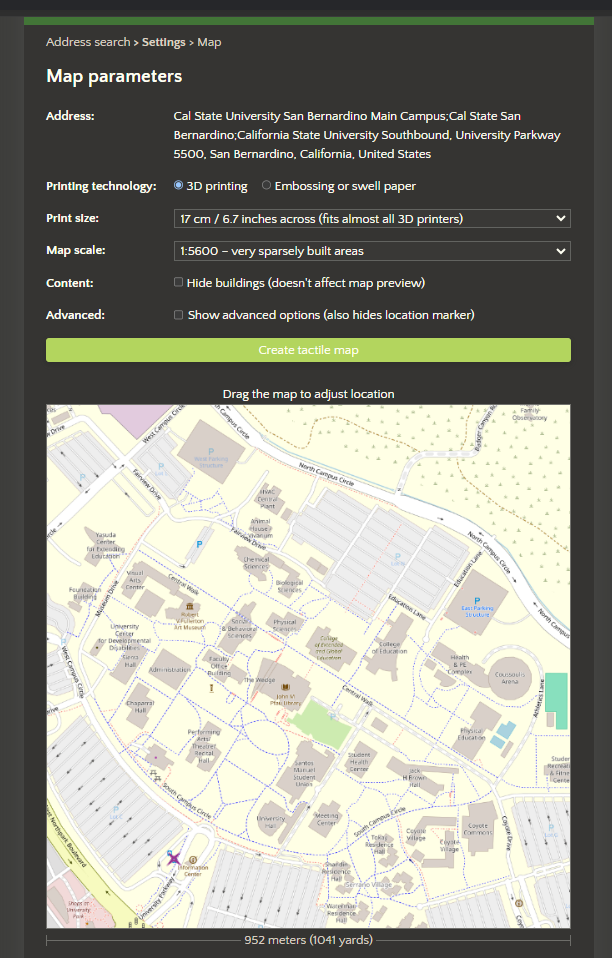Image resolution: width=612 pixels, height=958 pixels.
Task: Click the Create tactile map button
Action: point(308,350)
